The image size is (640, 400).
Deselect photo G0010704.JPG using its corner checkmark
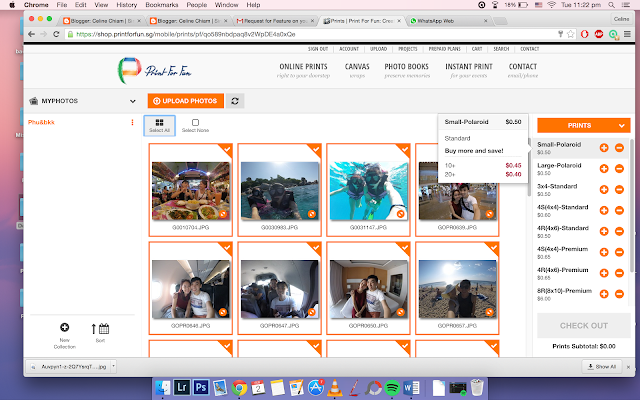tap(226, 150)
